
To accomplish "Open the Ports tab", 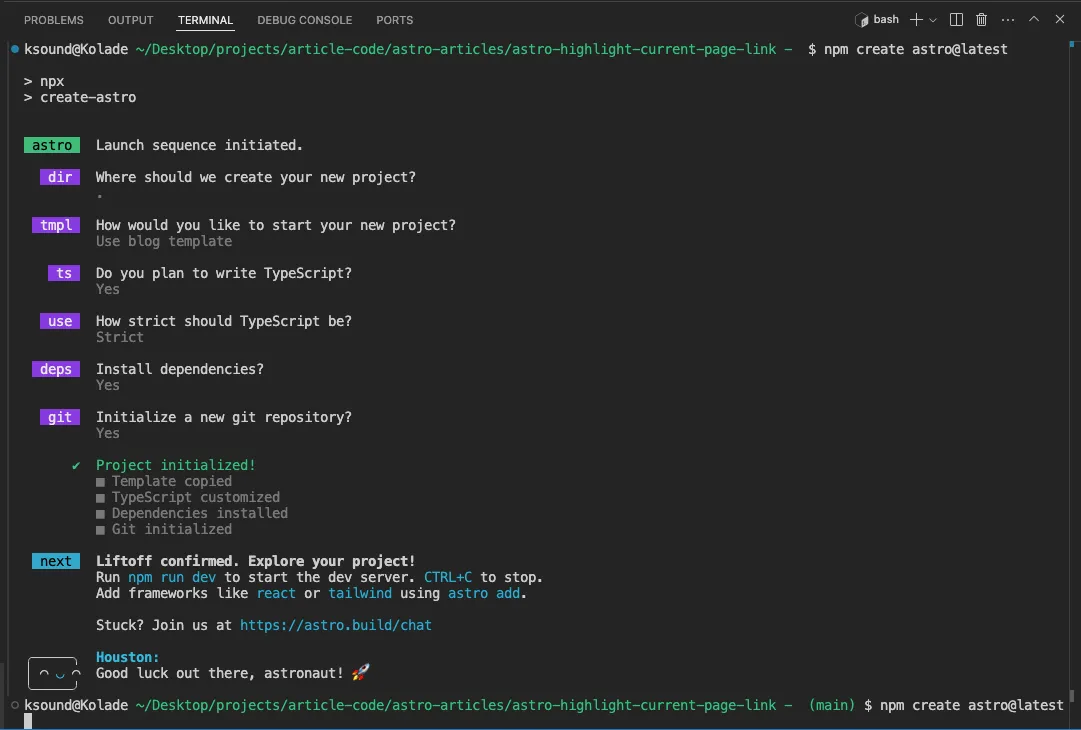I will click(x=395, y=20).
